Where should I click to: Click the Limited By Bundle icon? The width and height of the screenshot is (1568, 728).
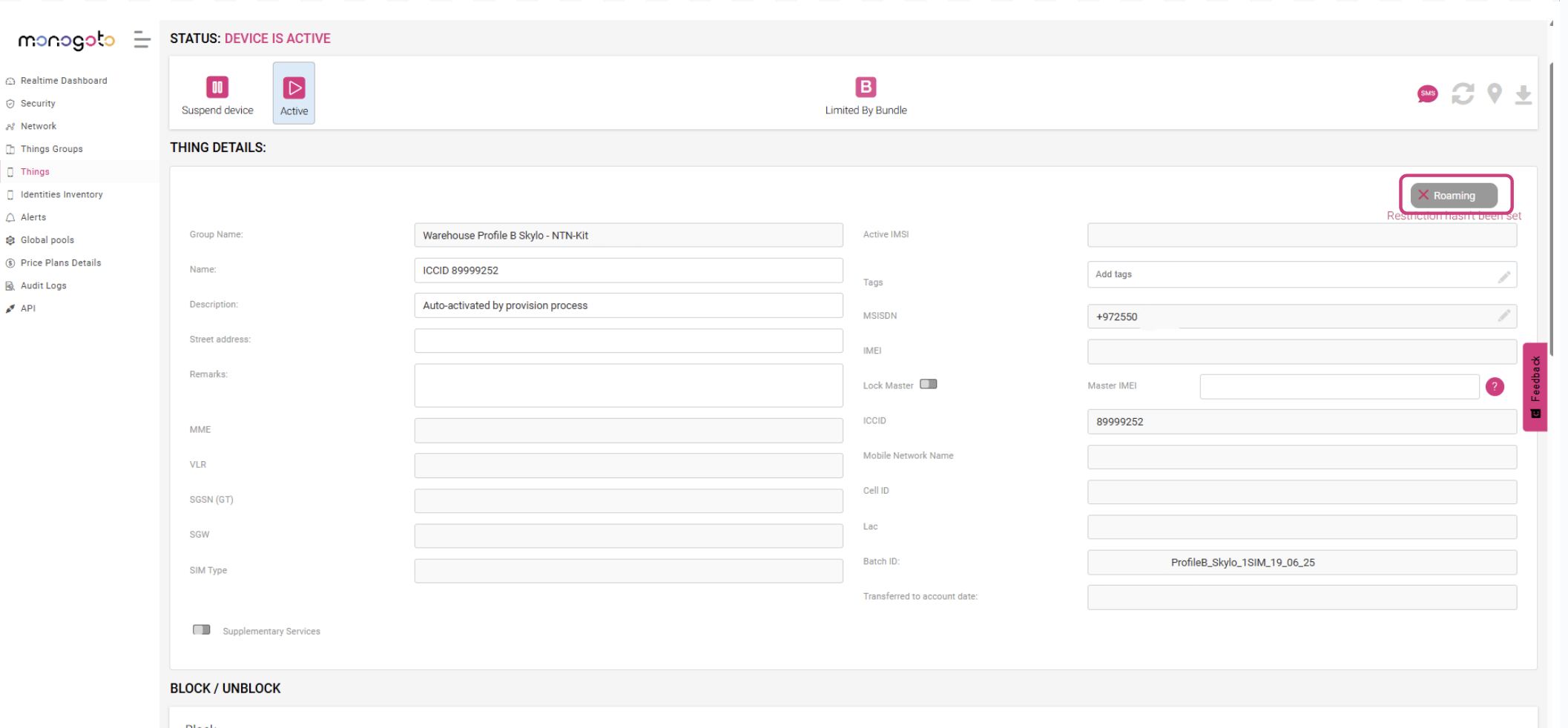pyautogui.click(x=865, y=87)
